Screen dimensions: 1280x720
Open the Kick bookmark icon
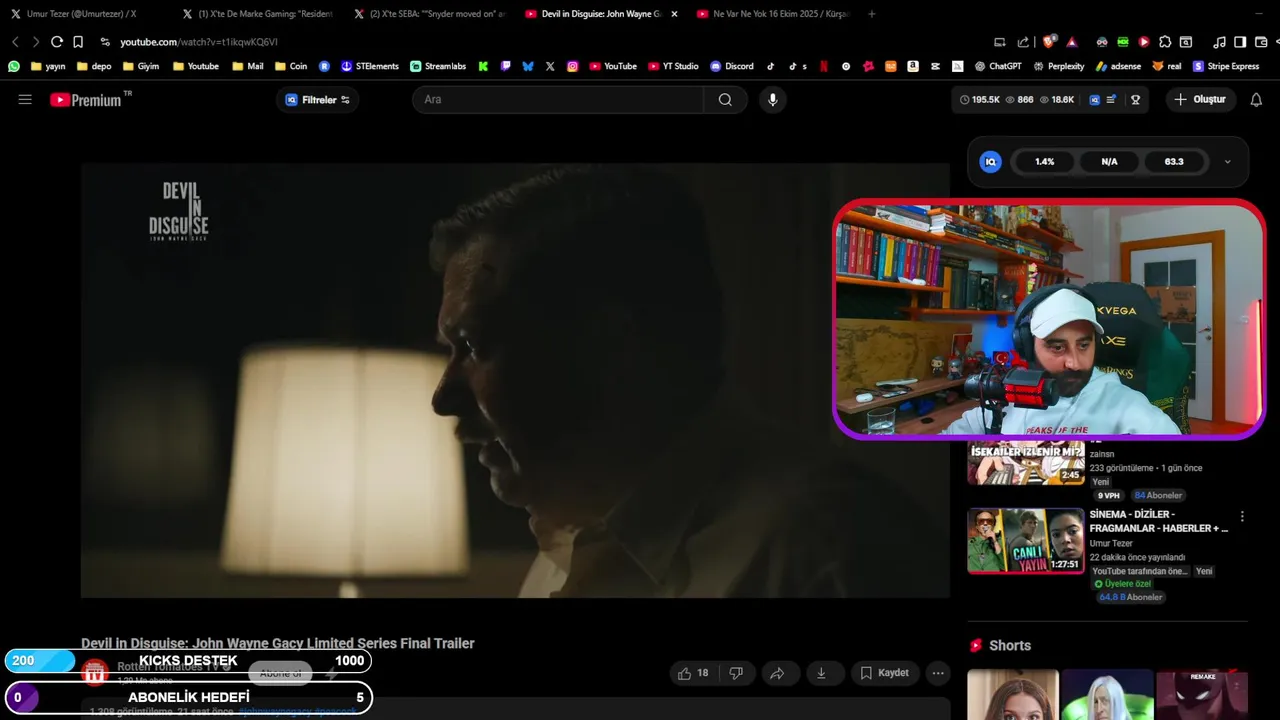point(483,66)
